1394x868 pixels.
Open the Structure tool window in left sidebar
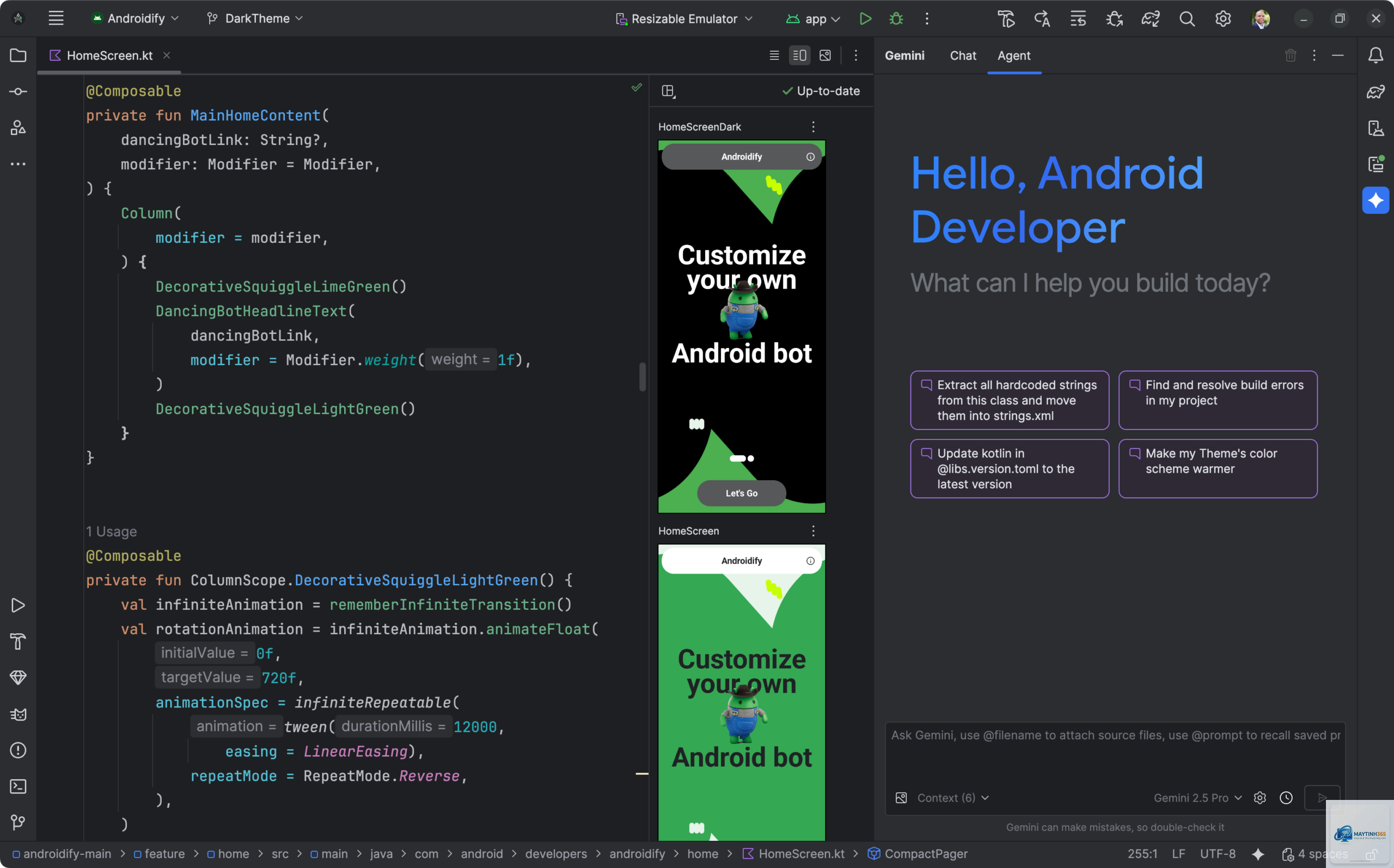tap(18, 127)
